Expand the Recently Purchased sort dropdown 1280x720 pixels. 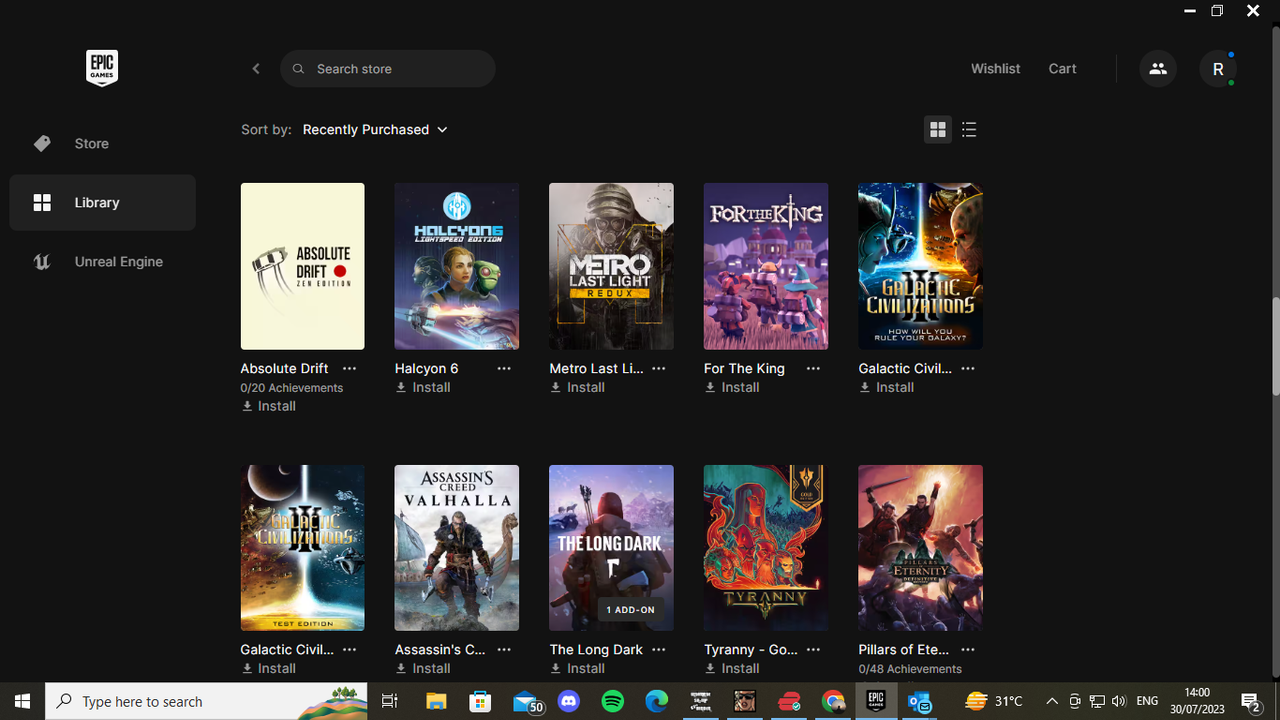[375, 130]
